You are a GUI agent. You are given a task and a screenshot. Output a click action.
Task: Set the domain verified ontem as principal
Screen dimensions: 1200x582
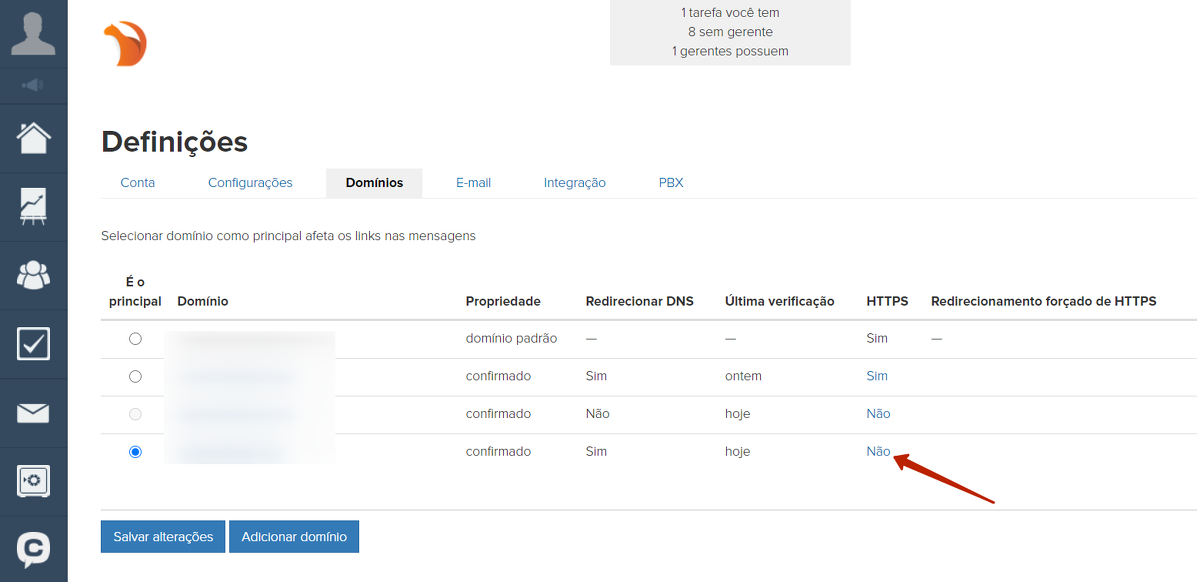tap(135, 377)
